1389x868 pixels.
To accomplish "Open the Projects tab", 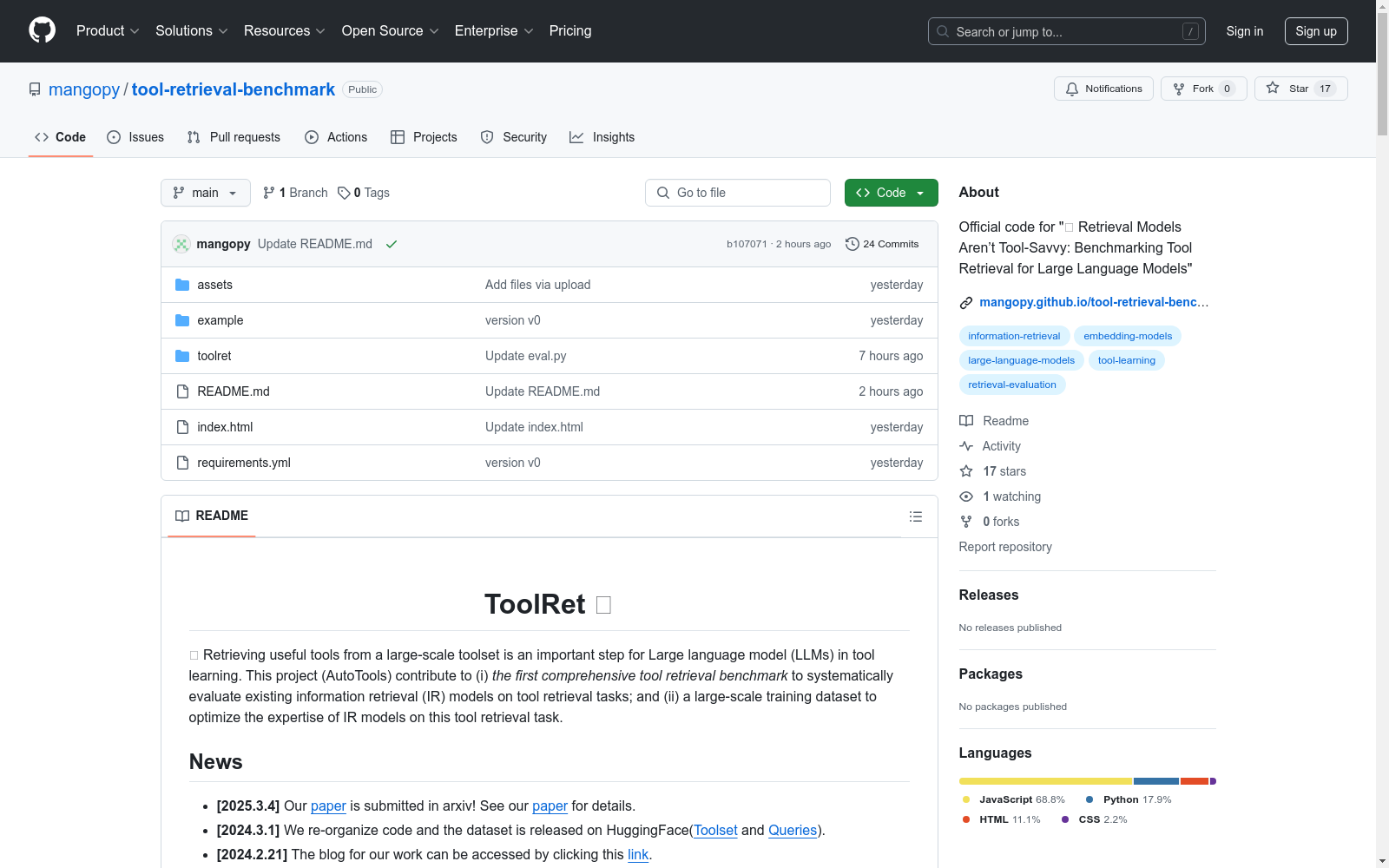I will pos(424,137).
